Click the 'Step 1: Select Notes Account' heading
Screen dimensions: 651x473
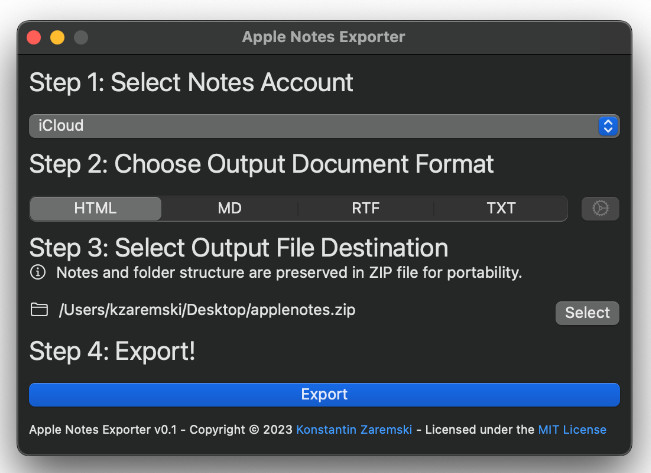coord(191,82)
